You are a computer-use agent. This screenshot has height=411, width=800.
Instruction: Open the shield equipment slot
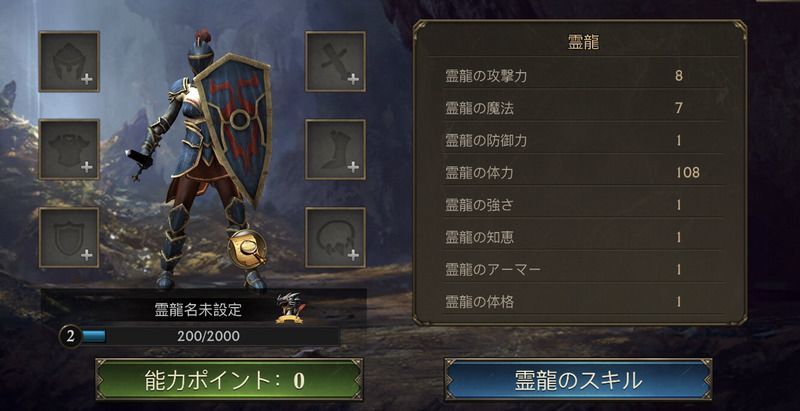coord(69,237)
